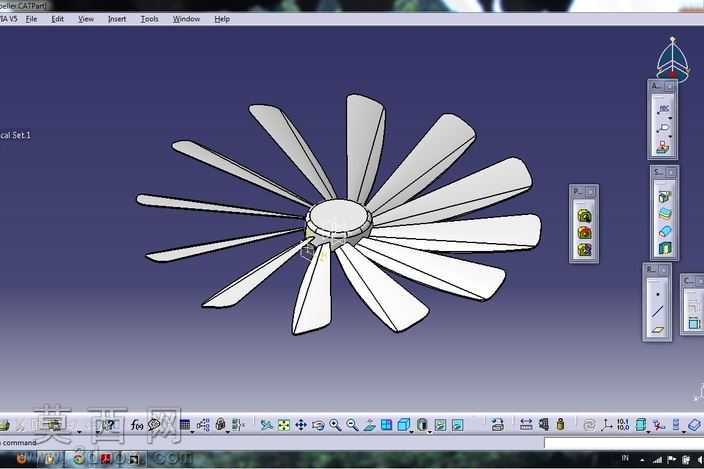Open the Edit menu
This screenshot has width=704, height=469.
tap(57, 19)
